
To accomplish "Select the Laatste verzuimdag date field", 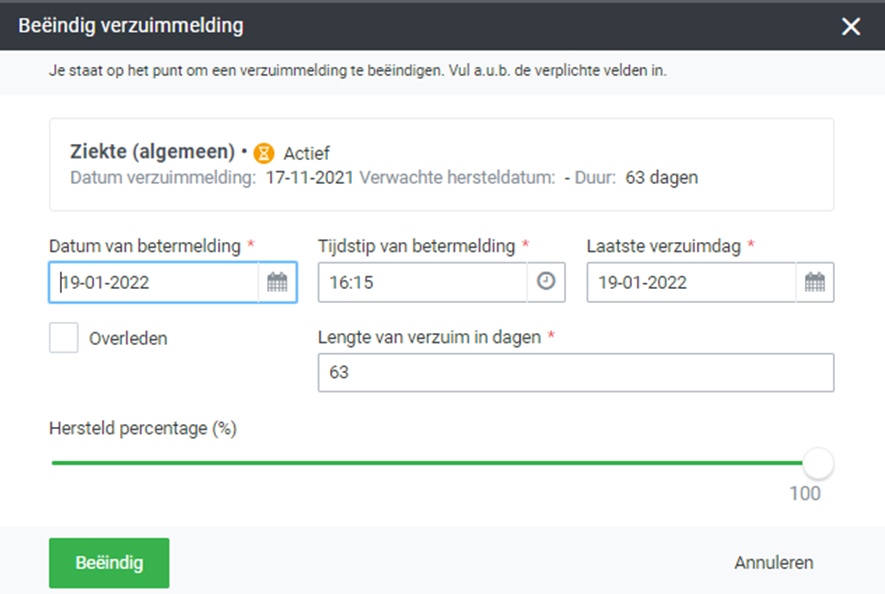I will (691, 283).
